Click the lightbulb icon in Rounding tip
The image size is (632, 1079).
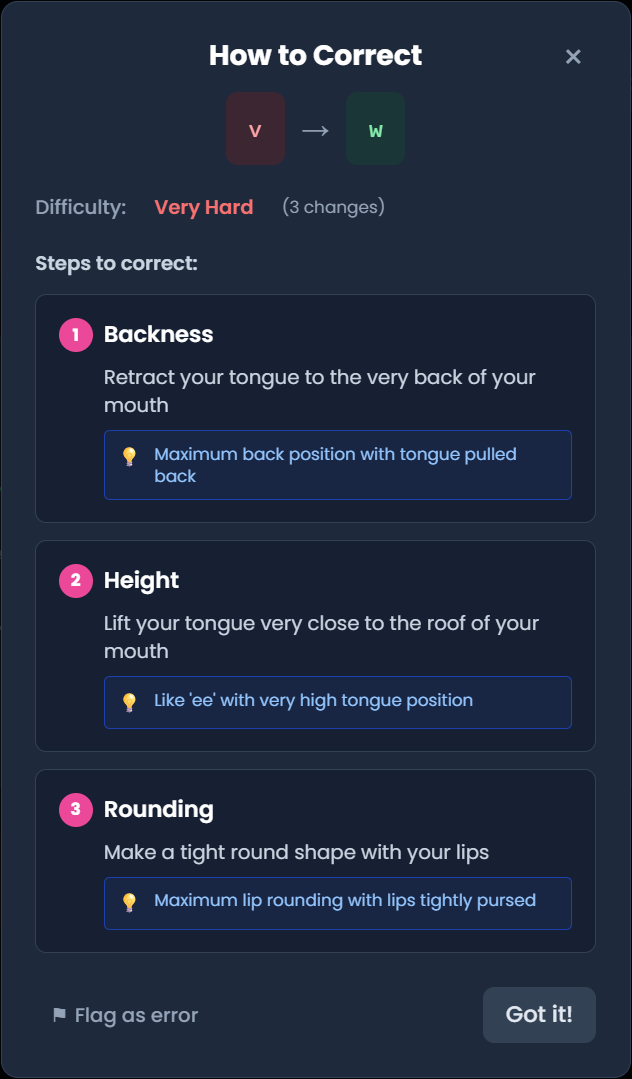[129, 902]
